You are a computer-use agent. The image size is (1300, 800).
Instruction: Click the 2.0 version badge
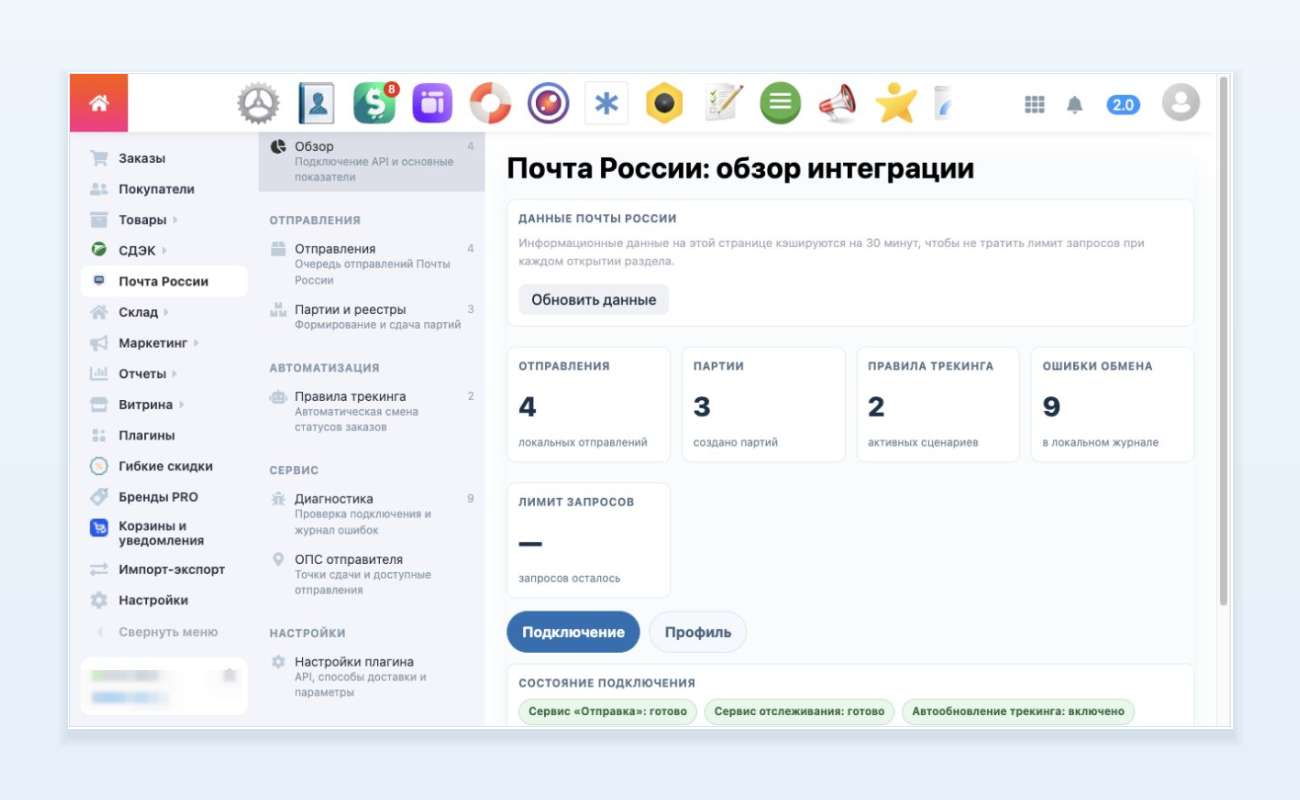point(1123,104)
